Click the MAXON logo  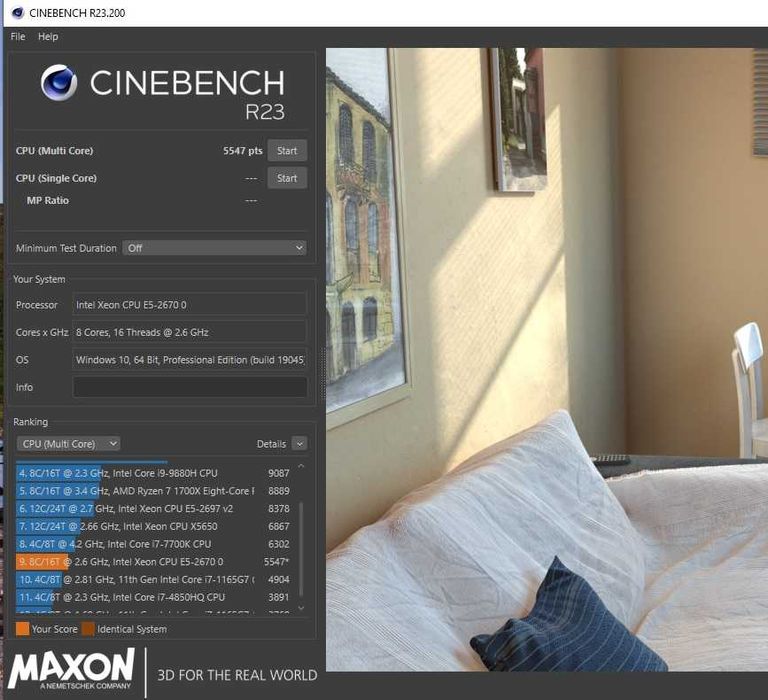tap(72, 669)
